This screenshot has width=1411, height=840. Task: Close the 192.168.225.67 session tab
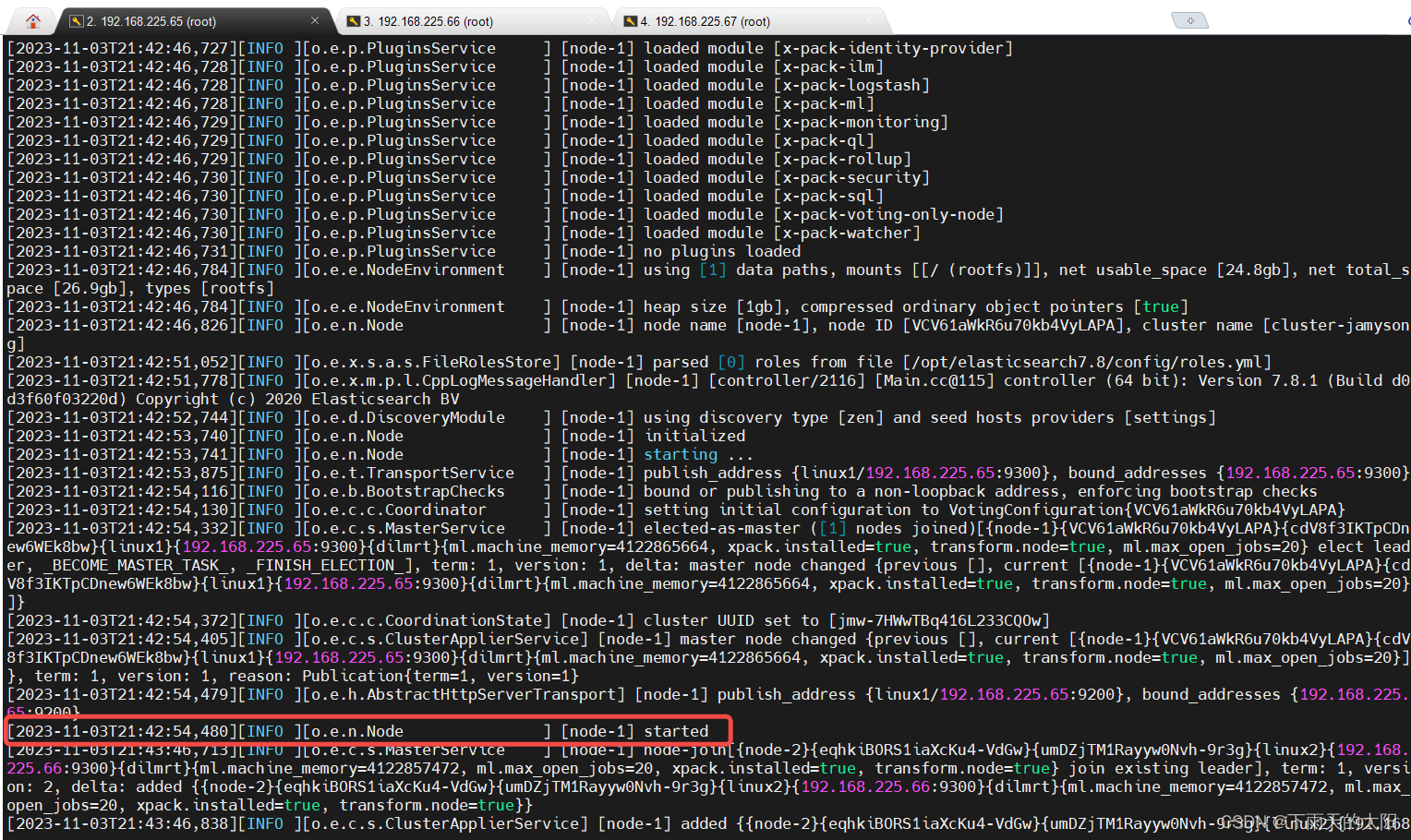click(869, 20)
